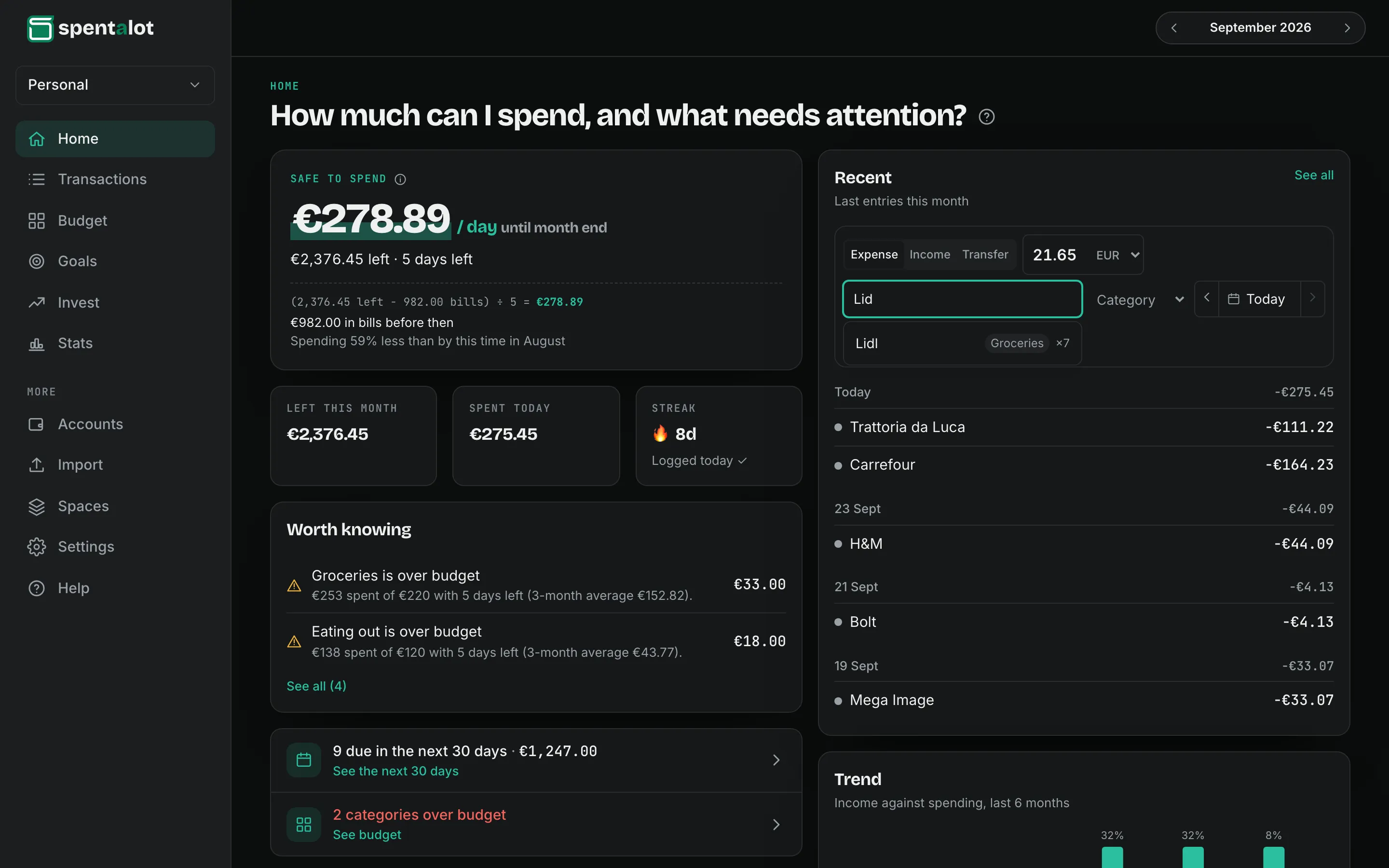1389x868 pixels.
Task: Click the Budget grid icon in sidebar
Action: (x=37, y=220)
